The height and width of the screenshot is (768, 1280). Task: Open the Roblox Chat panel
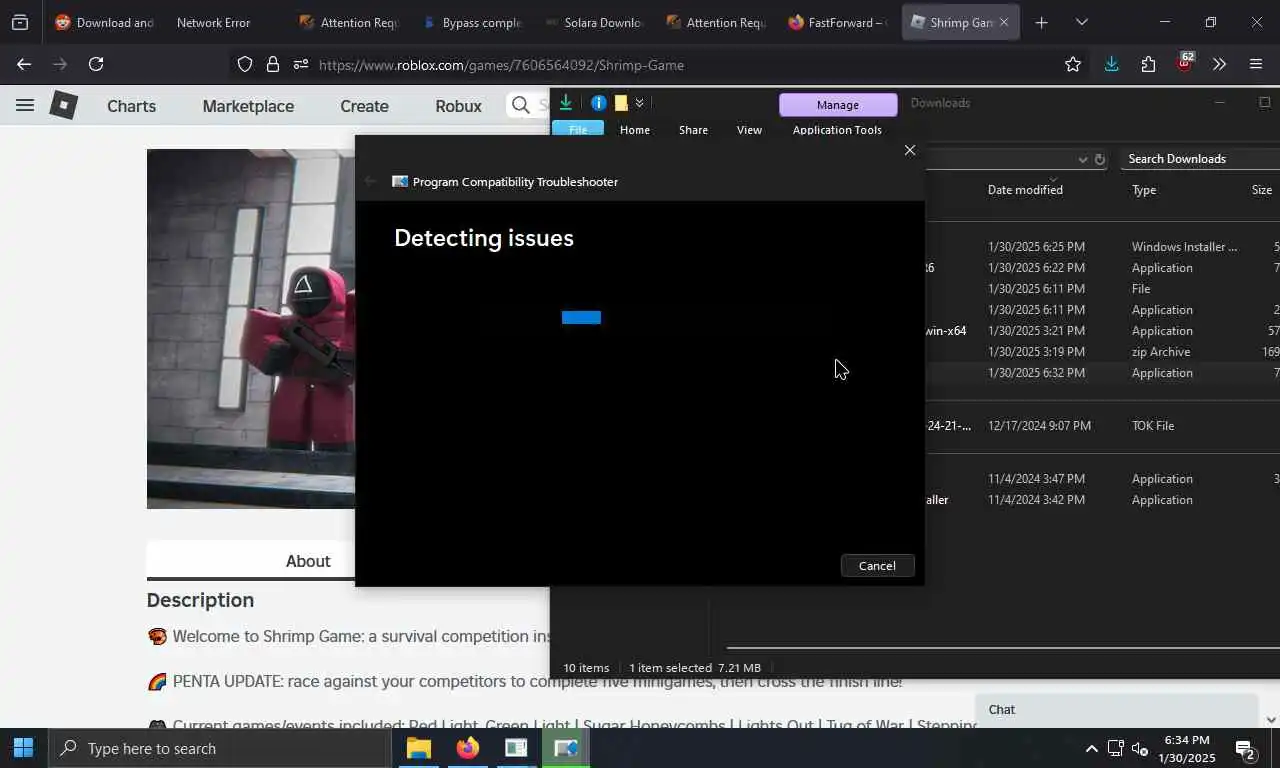pyautogui.click(x=1116, y=710)
